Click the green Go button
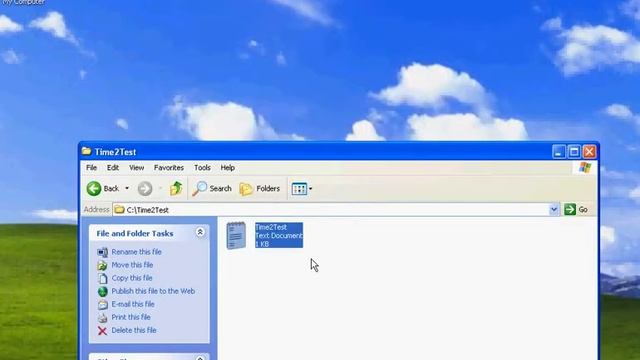The width and height of the screenshot is (640, 360). (x=576, y=210)
